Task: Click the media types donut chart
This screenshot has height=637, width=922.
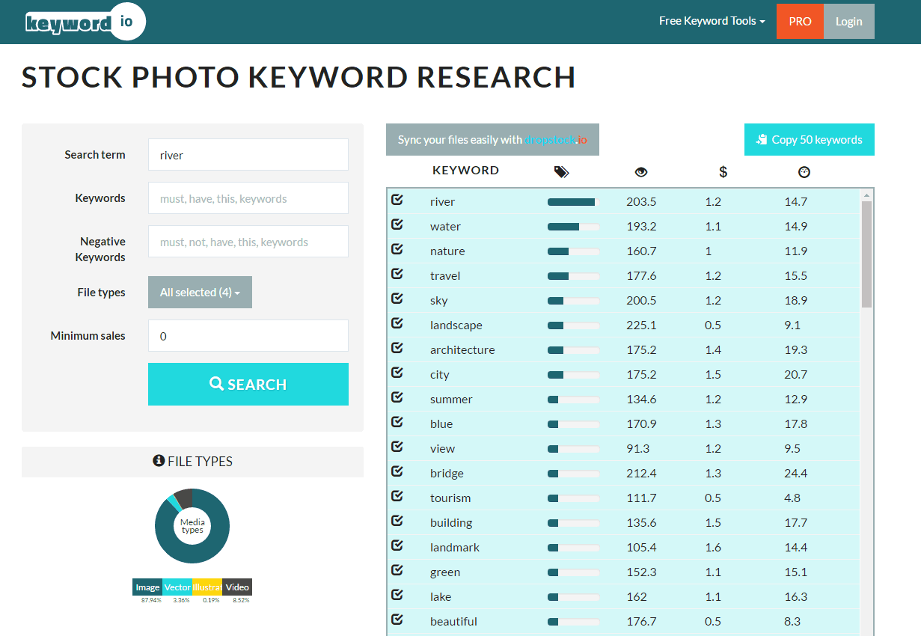Action: 192,526
